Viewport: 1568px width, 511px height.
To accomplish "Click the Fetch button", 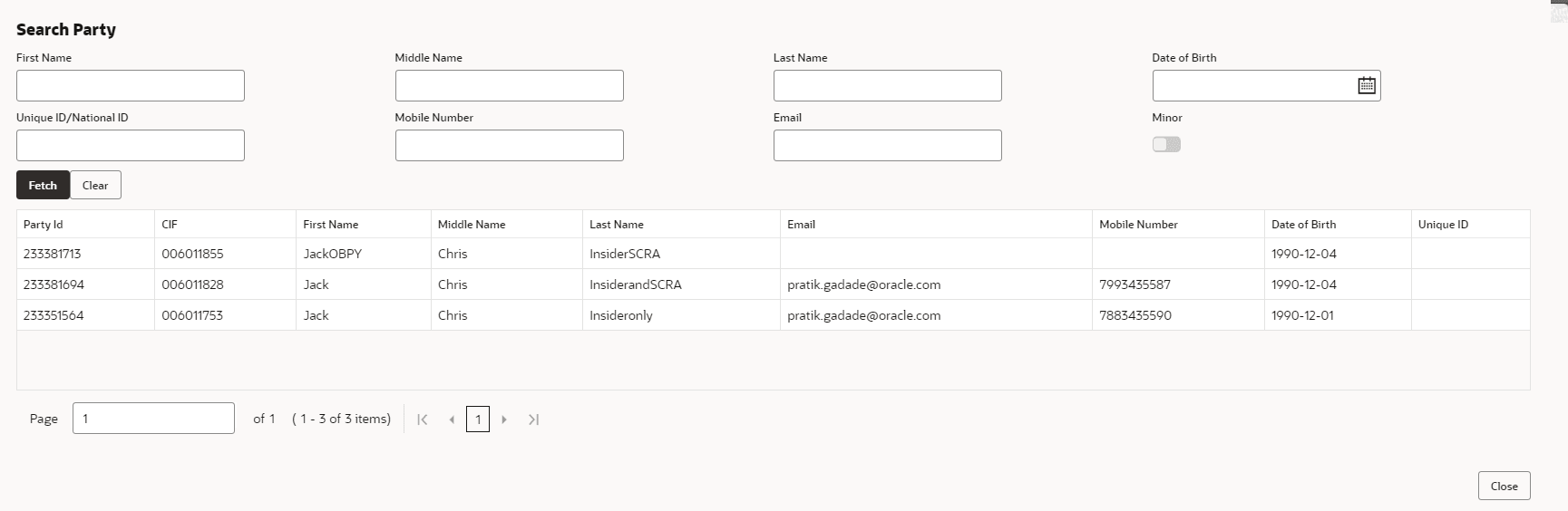I will click(x=43, y=185).
